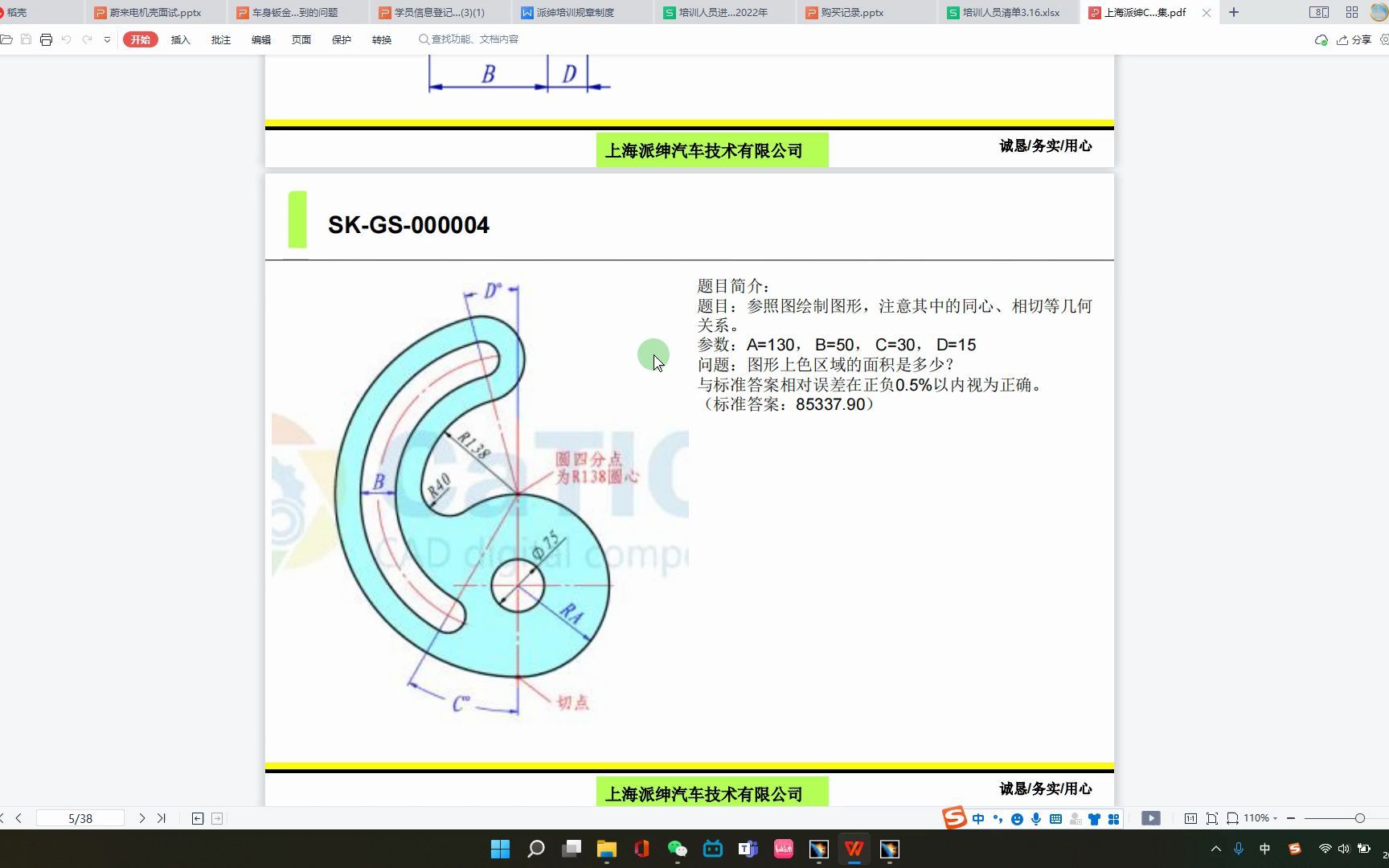Redo the last undone action
Viewport: 1389px width, 868px height.
[x=88, y=38]
